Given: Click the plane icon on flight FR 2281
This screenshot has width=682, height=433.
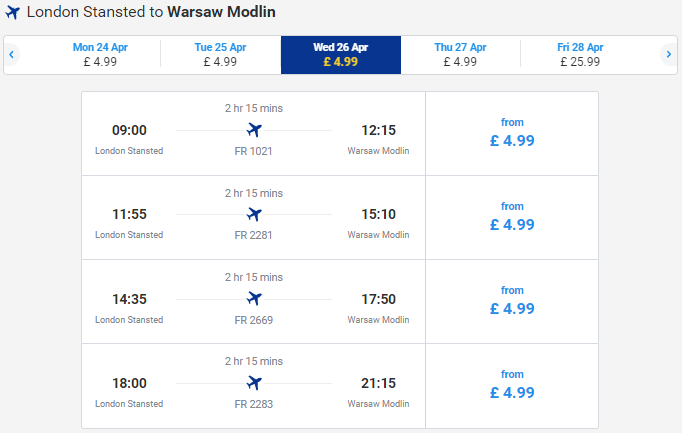Looking at the screenshot, I should [x=254, y=214].
